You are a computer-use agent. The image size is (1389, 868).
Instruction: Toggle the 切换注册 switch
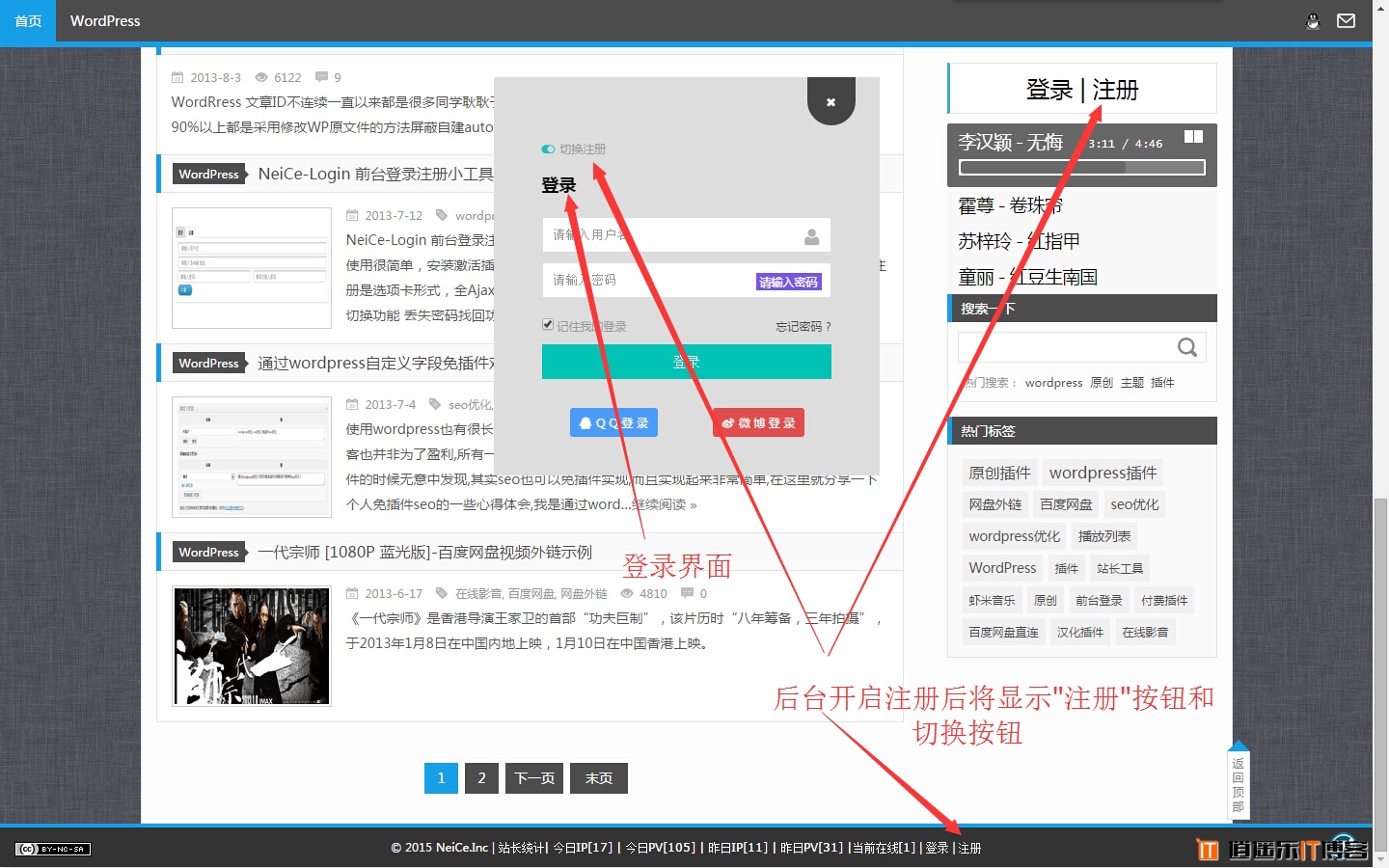[548, 149]
